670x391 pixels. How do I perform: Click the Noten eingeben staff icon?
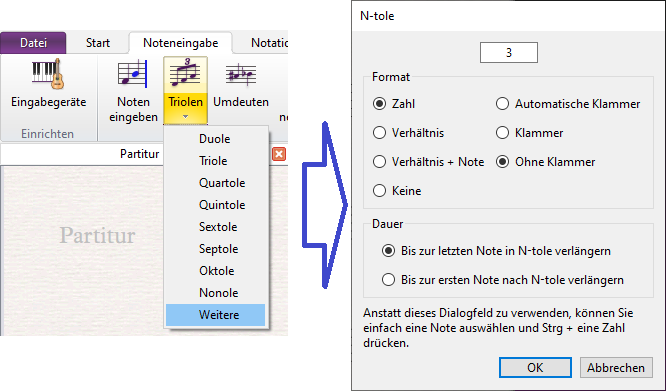[133, 74]
